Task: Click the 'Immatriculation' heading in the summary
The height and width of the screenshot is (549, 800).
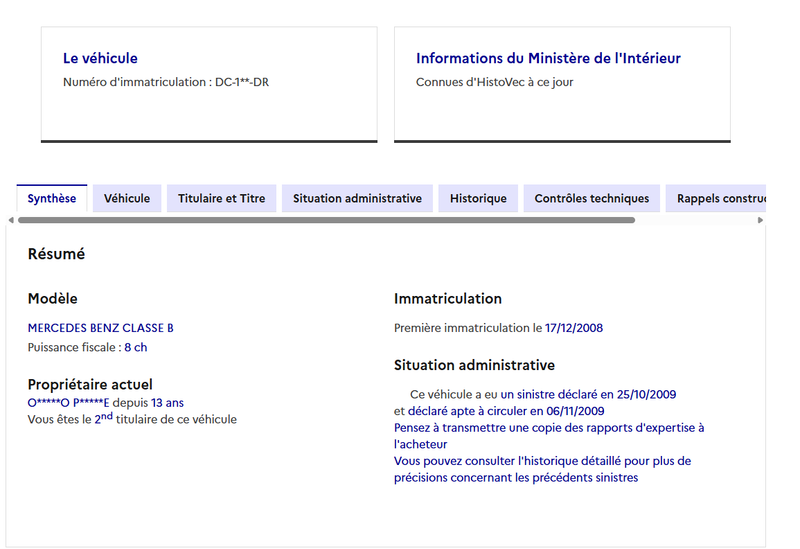Action: [447, 298]
